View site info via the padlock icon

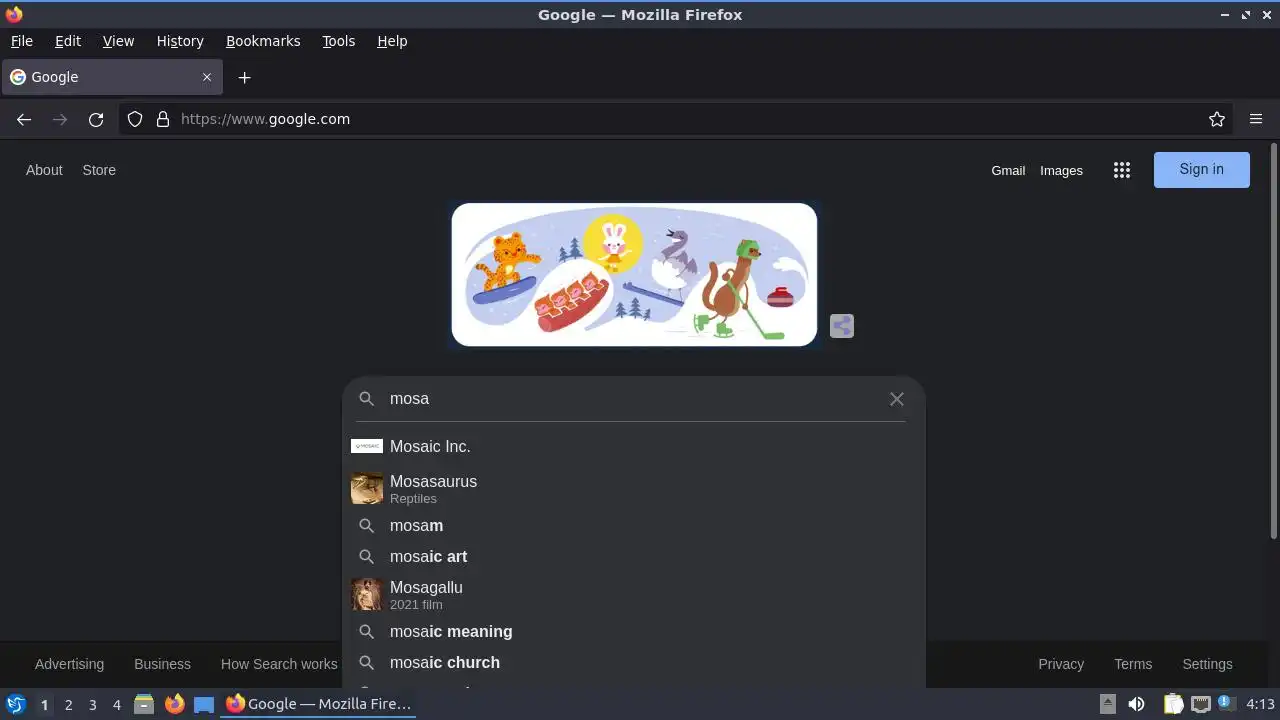point(163,119)
